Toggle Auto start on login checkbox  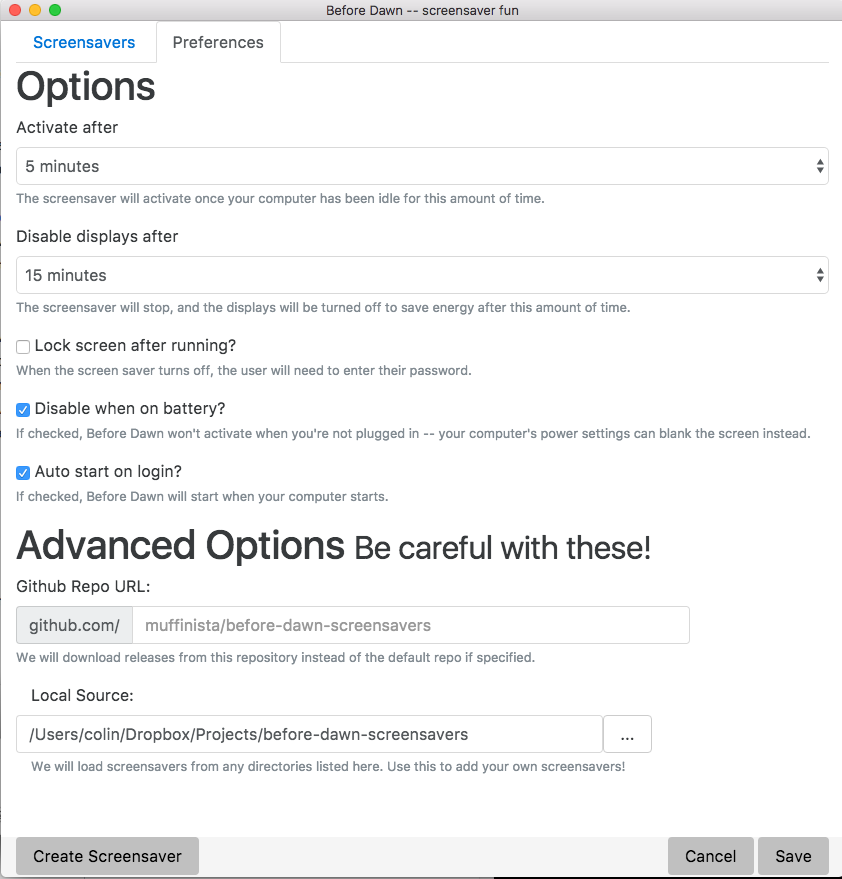click(23, 473)
